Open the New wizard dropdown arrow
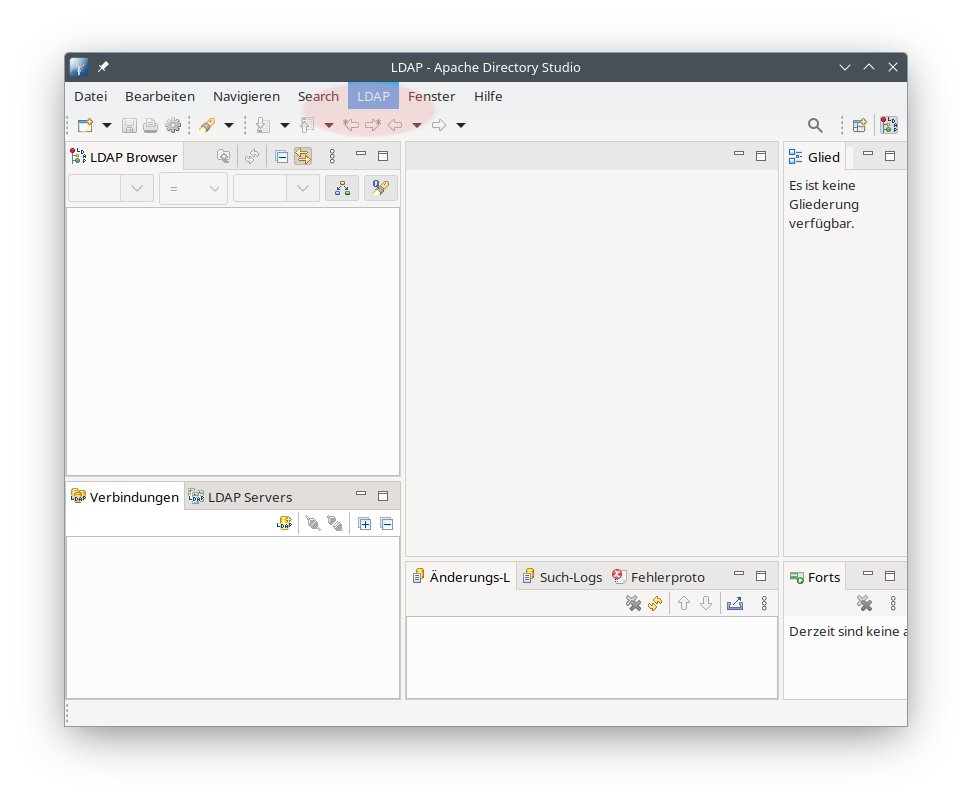This screenshot has width=972, height=803. [107, 125]
